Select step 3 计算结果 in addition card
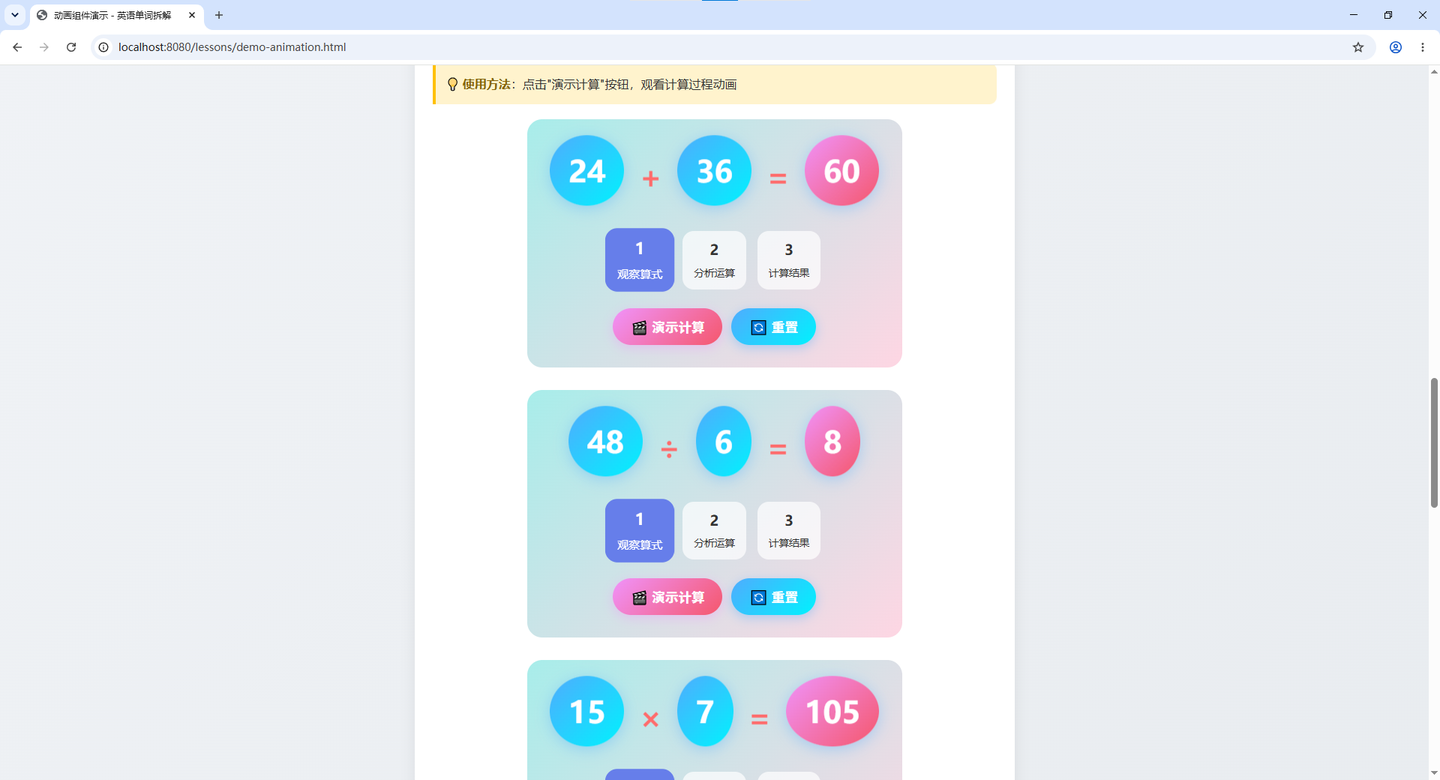 coord(789,260)
